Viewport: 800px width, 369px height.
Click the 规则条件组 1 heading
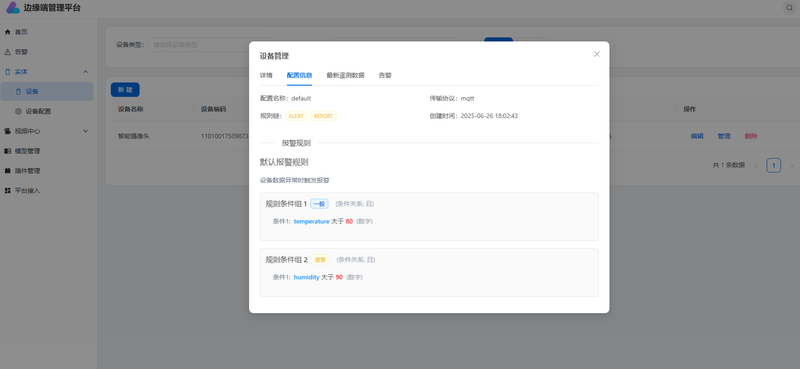coord(286,204)
